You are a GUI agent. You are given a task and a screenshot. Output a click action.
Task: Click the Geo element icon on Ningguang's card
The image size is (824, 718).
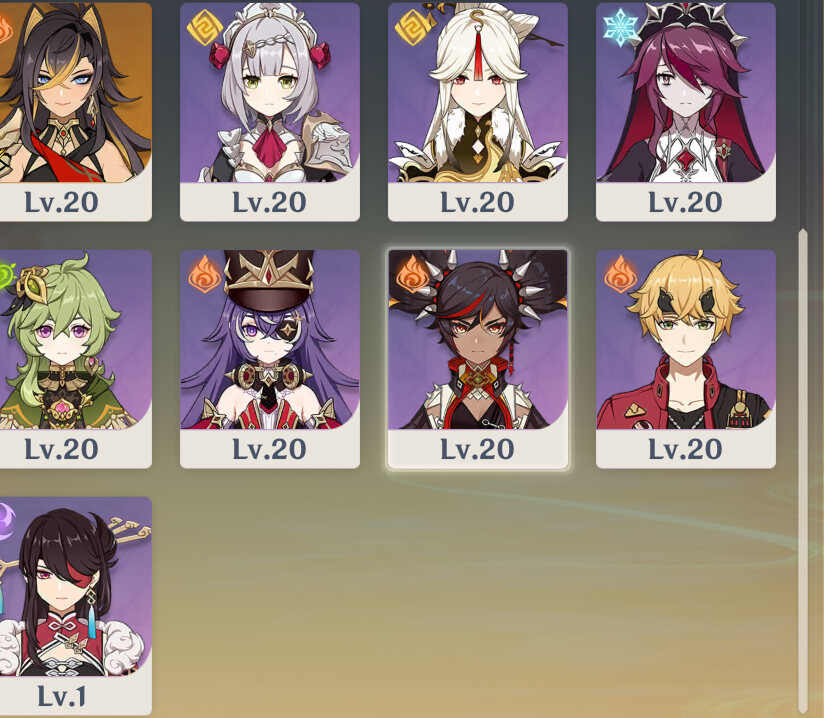click(x=412, y=27)
